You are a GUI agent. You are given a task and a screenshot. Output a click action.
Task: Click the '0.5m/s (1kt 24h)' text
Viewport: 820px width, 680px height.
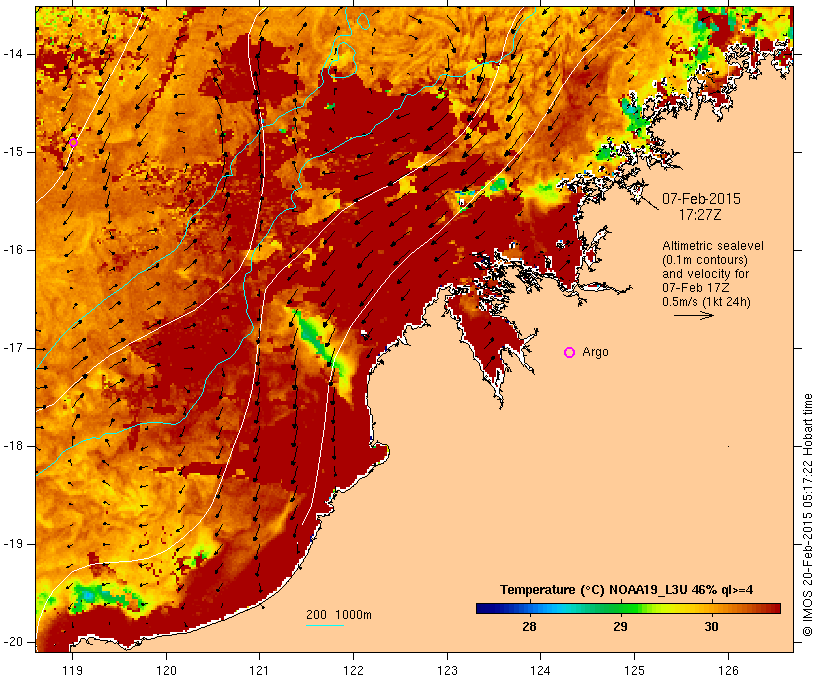coord(706,302)
